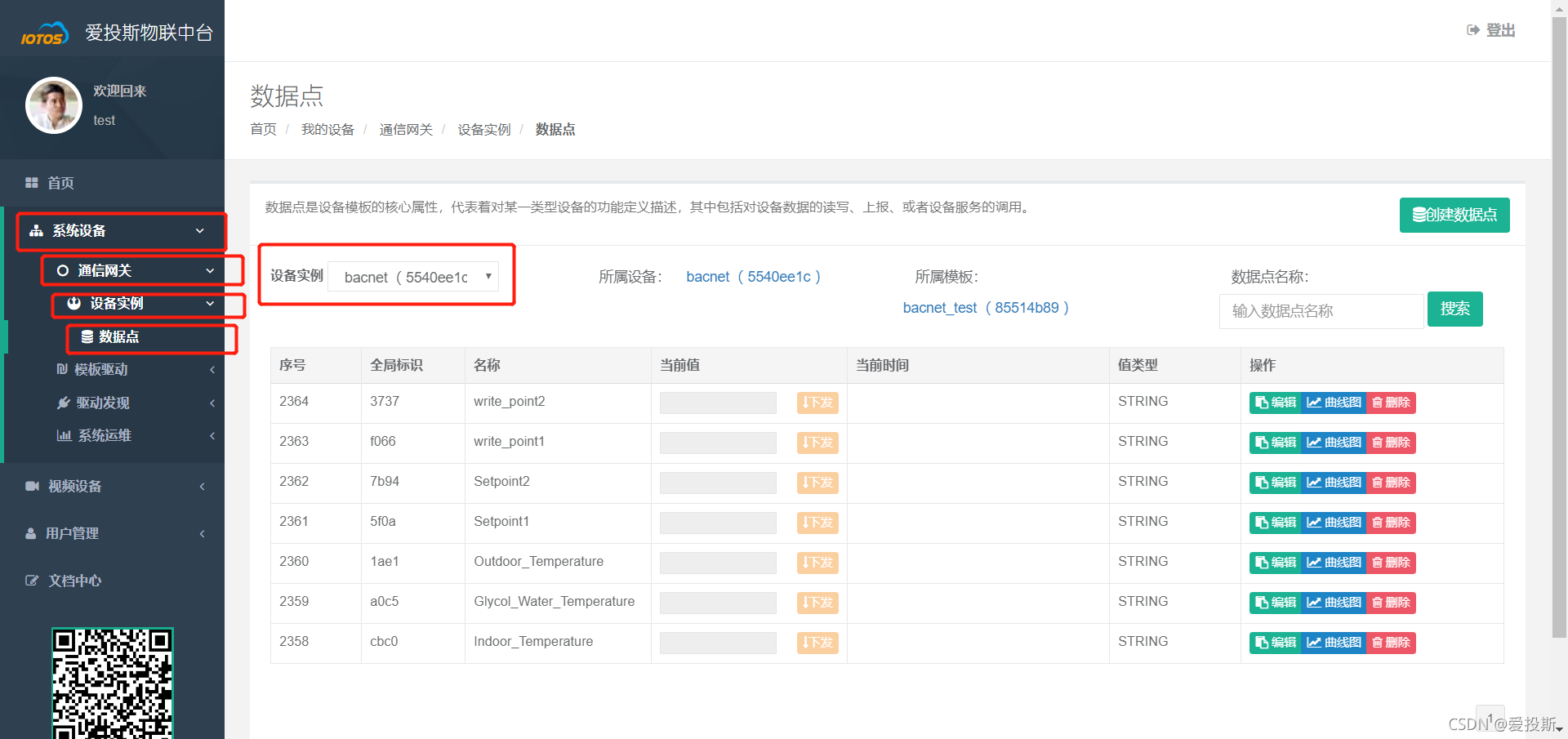Screen dimensions: 1568x739
Task: Open 曲线图 chart for Setpoint1 row
Action: pos(1334,523)
